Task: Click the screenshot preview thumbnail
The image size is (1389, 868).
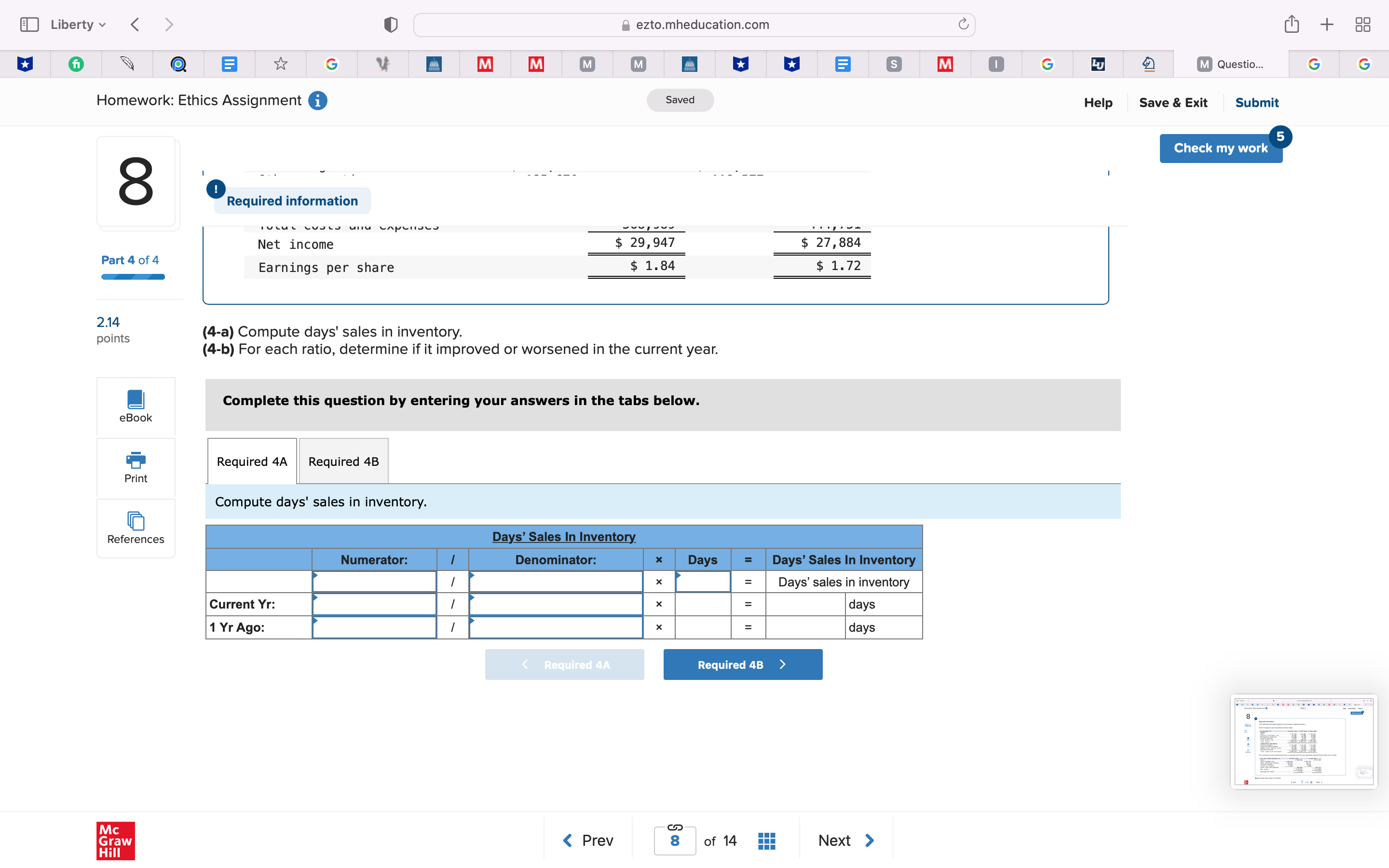Action: (x=1303, y=741)
